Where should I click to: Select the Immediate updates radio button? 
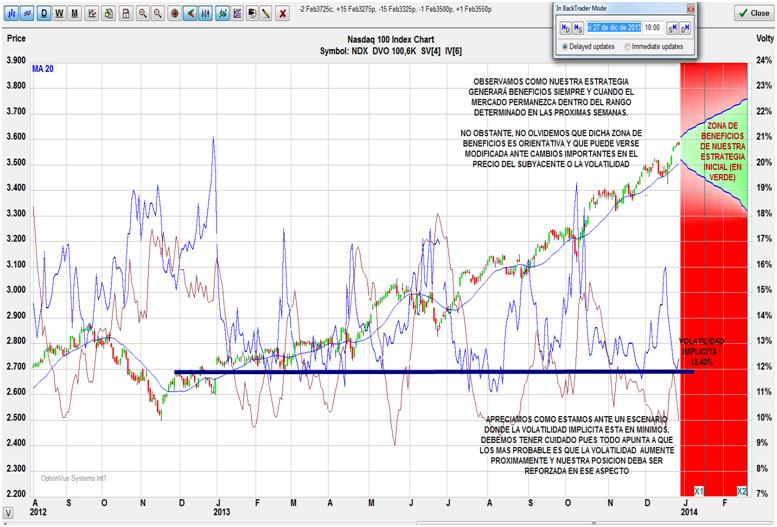627,47
